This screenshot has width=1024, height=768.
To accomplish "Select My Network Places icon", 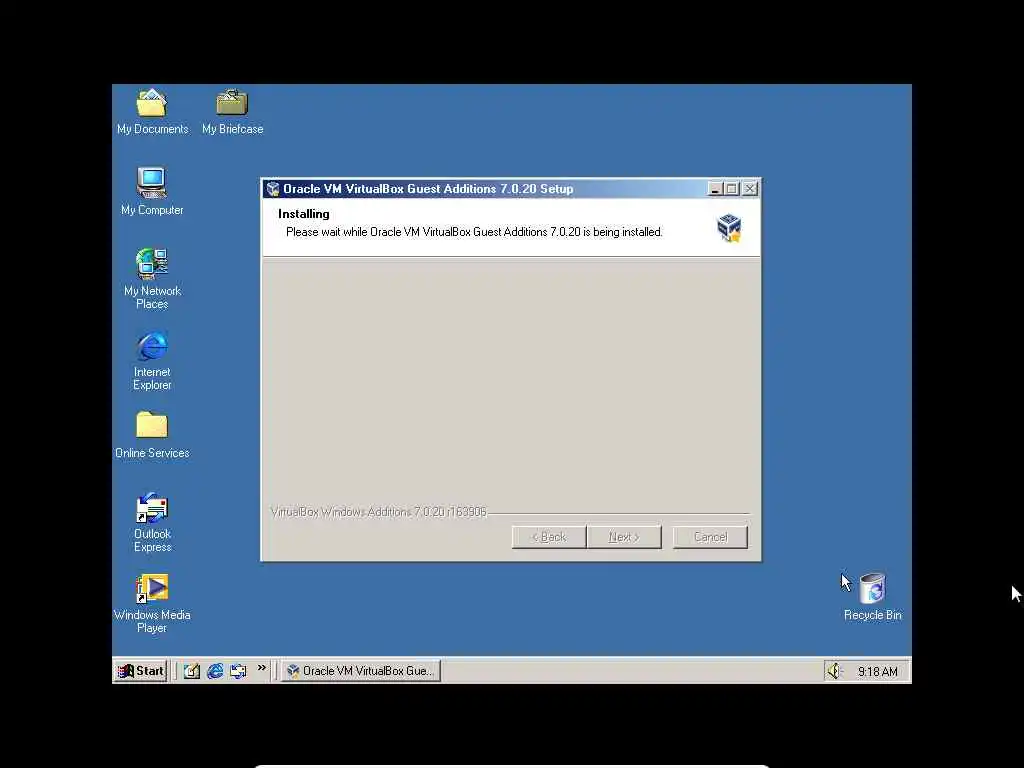I will (152, 278).
